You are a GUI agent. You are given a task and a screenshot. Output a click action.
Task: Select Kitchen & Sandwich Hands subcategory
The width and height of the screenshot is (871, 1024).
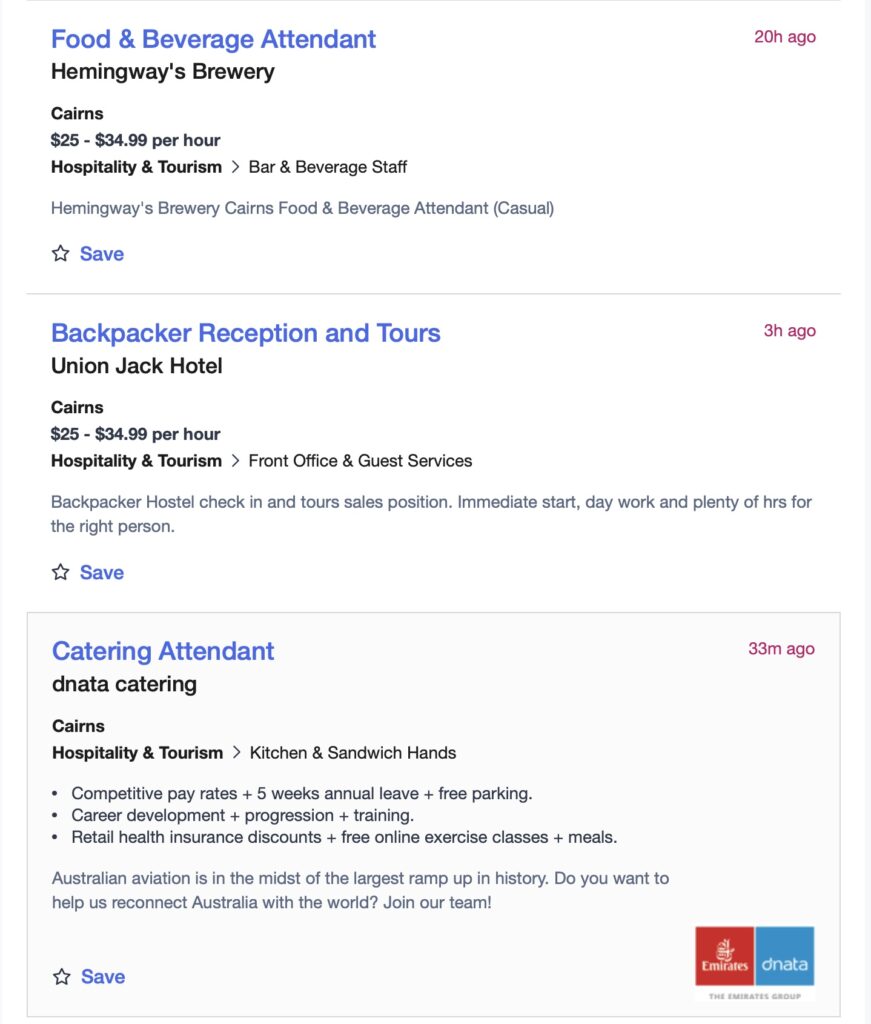[x=353, y=753]
